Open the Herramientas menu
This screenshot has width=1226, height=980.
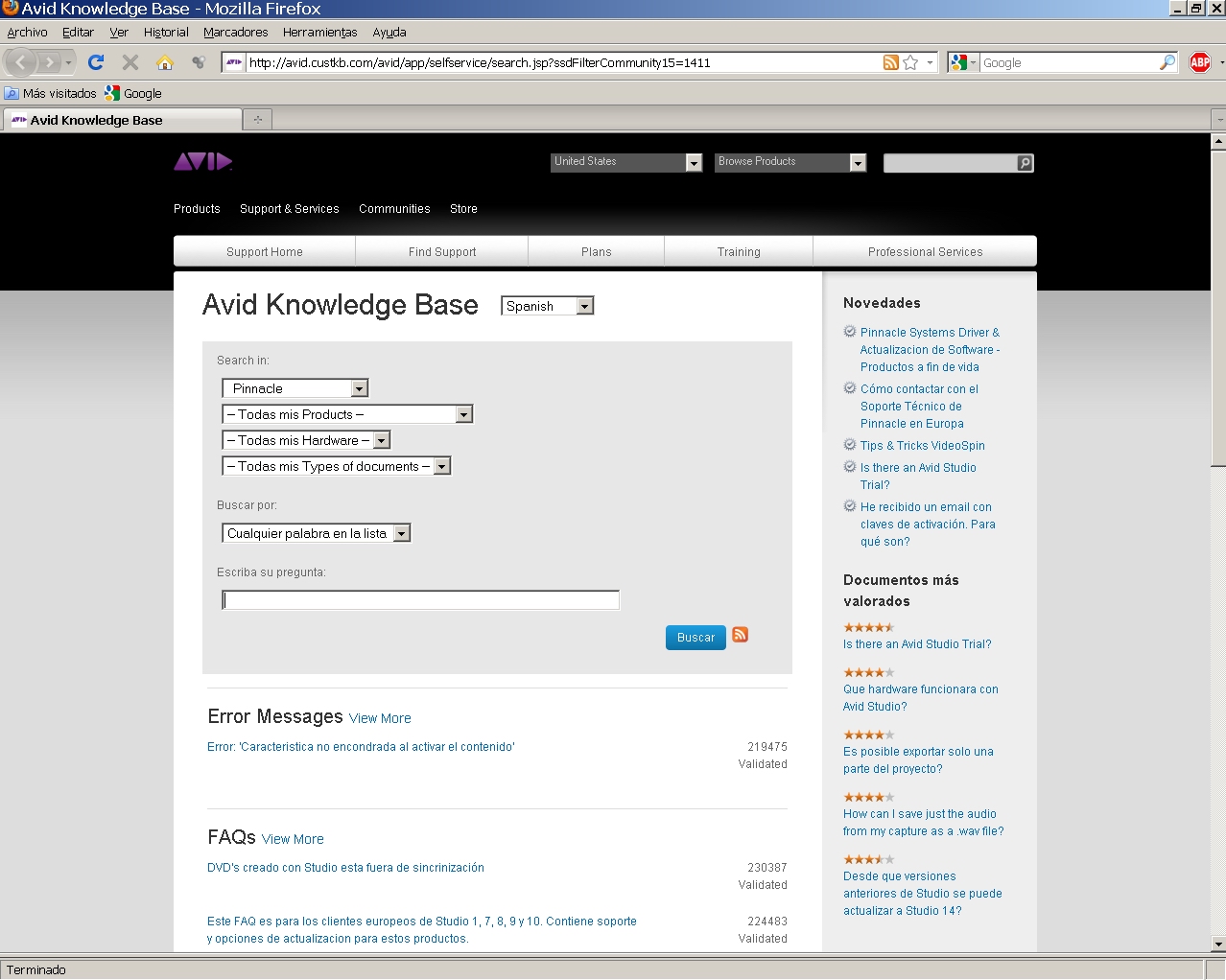(319, 32)
